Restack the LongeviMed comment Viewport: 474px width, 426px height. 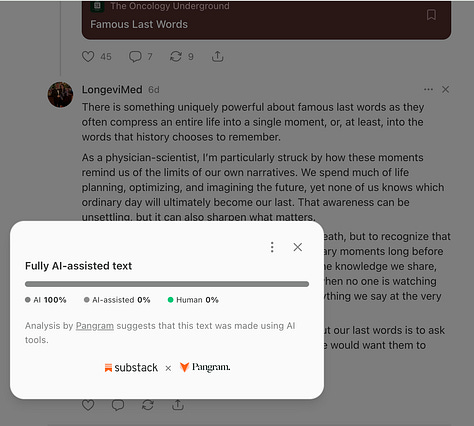(148, 405)
